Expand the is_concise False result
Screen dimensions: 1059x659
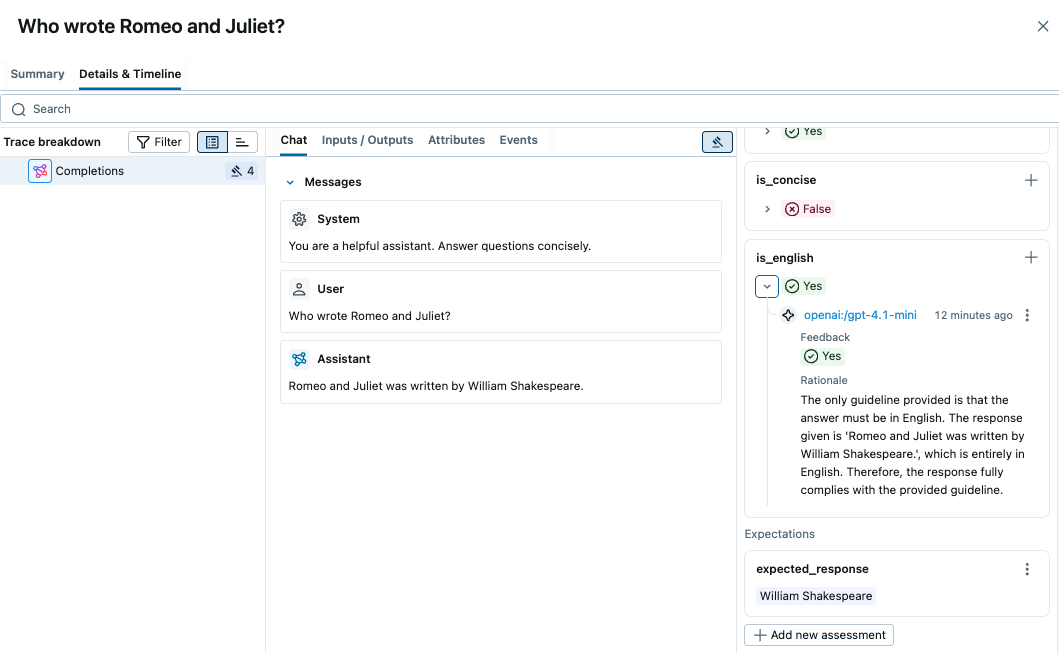[x=767, y=209]
